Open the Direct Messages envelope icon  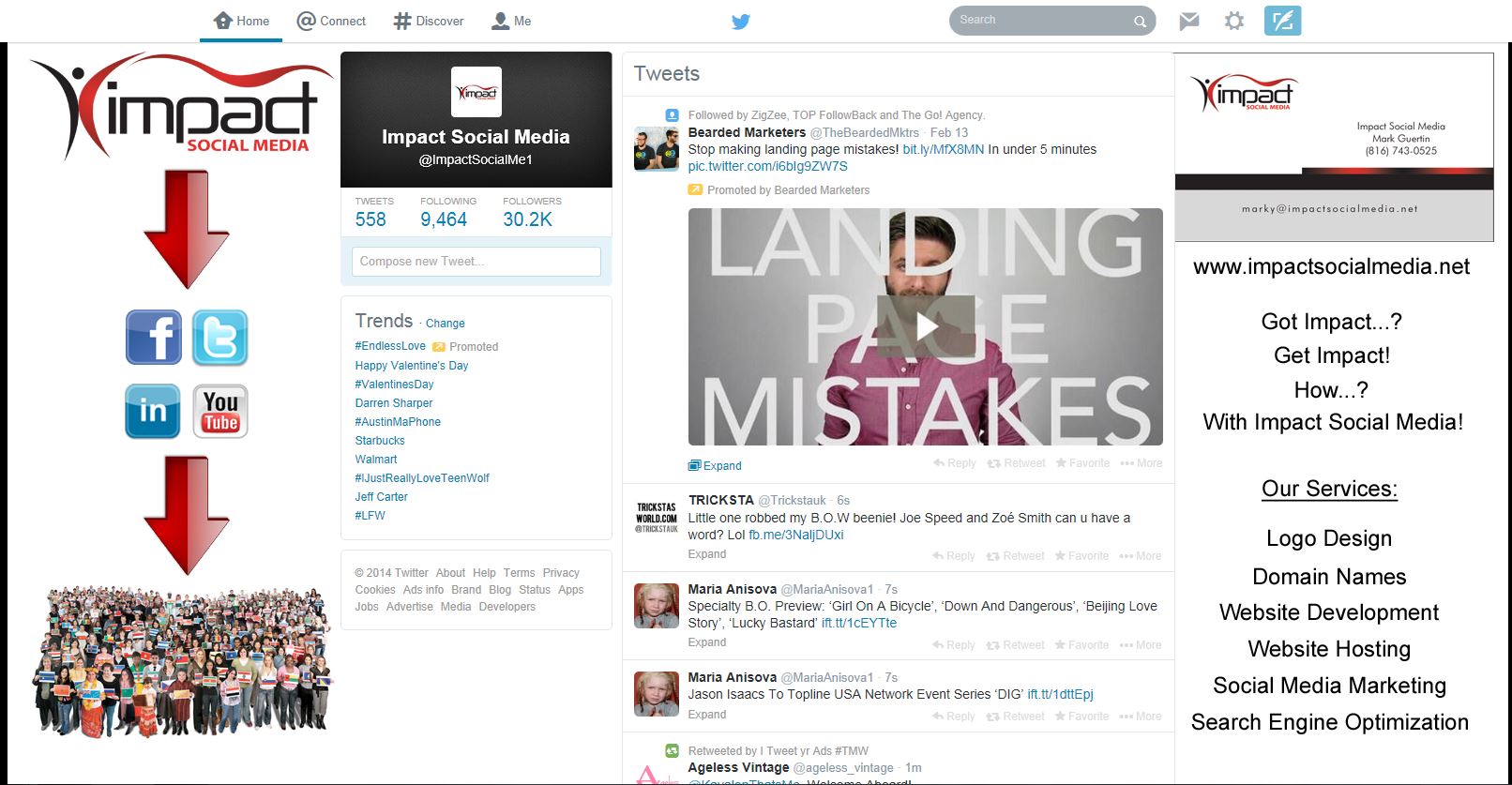point(1189,21)
